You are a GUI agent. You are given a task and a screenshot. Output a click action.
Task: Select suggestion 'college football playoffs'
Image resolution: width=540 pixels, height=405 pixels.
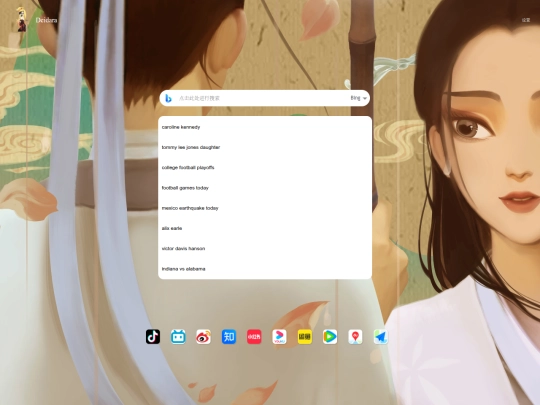coord(265,168)
